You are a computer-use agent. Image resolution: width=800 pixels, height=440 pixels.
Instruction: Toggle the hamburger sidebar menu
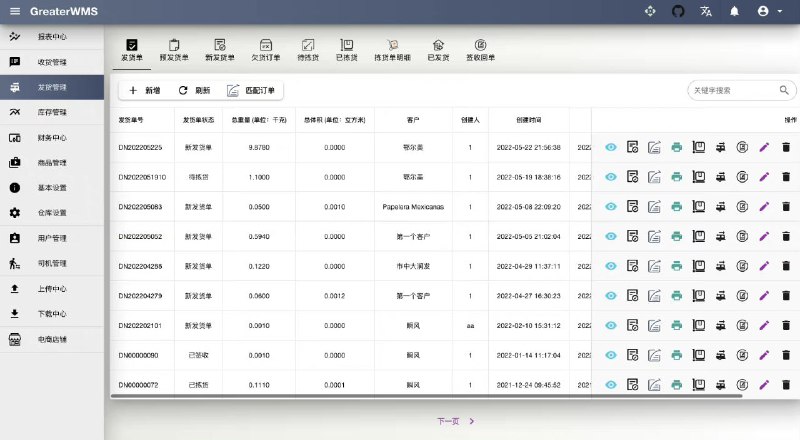click(x=14, y=11)
